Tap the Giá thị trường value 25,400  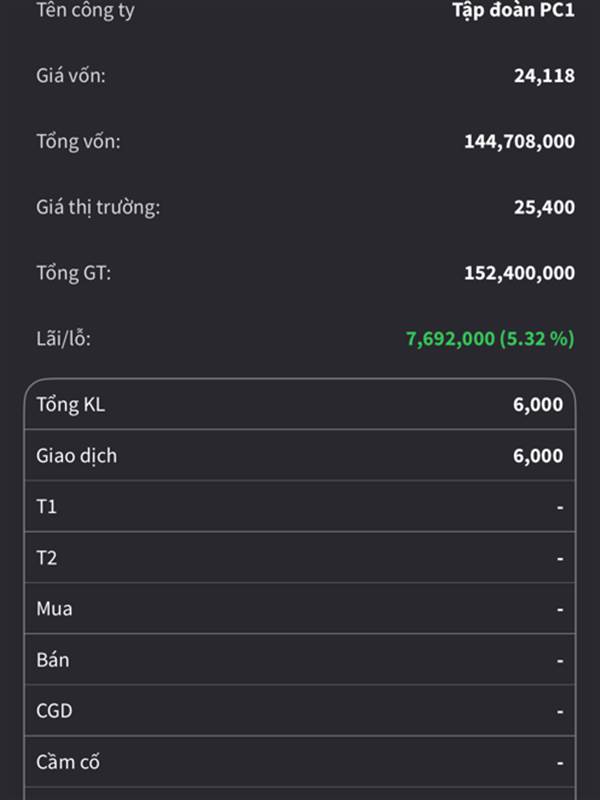544,207
